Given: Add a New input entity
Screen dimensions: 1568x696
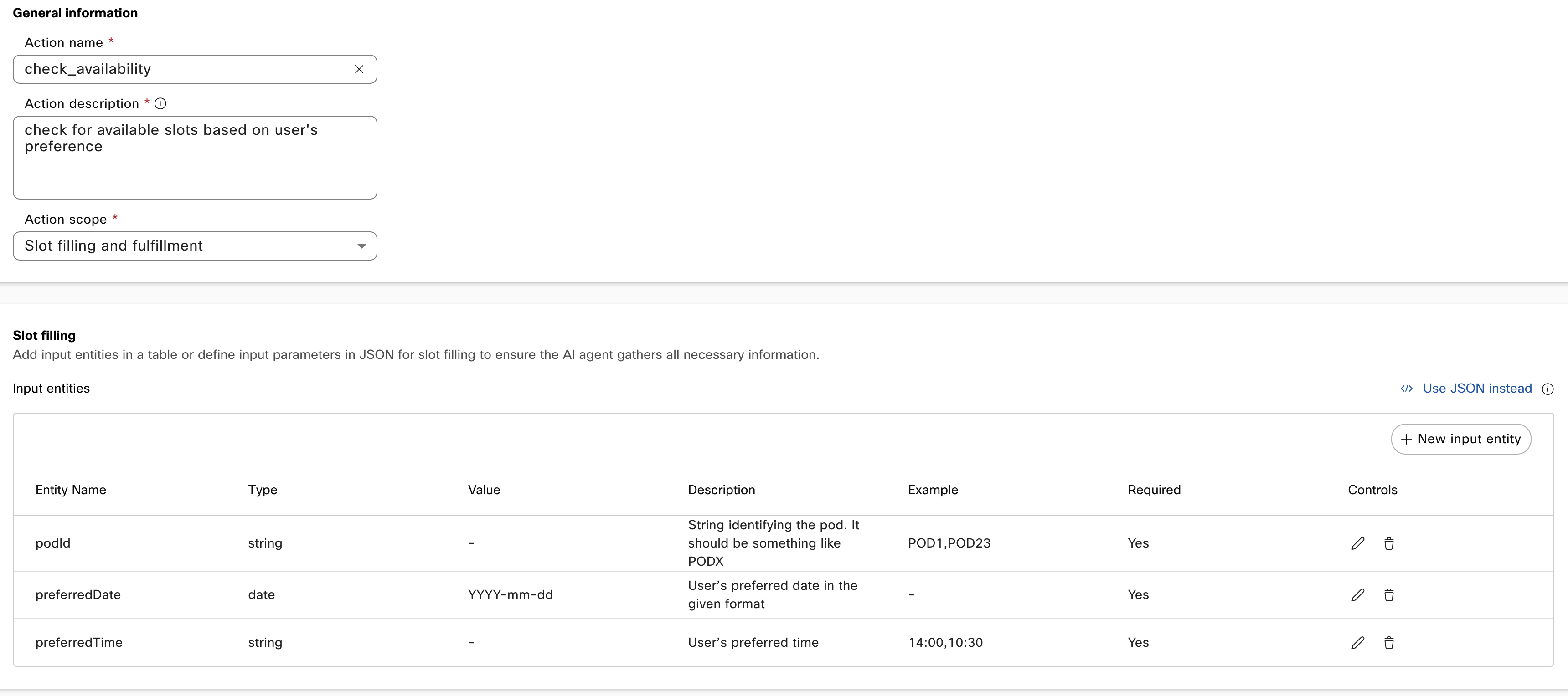Looking at the screenshot, I should click(1461, 439).
